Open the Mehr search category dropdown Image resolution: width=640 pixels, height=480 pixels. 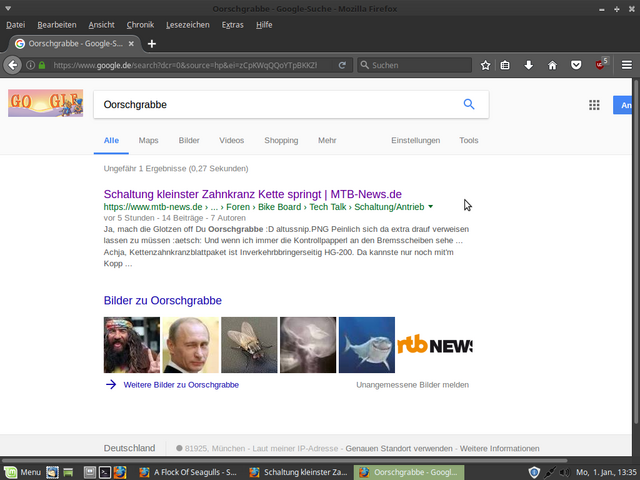327,140
